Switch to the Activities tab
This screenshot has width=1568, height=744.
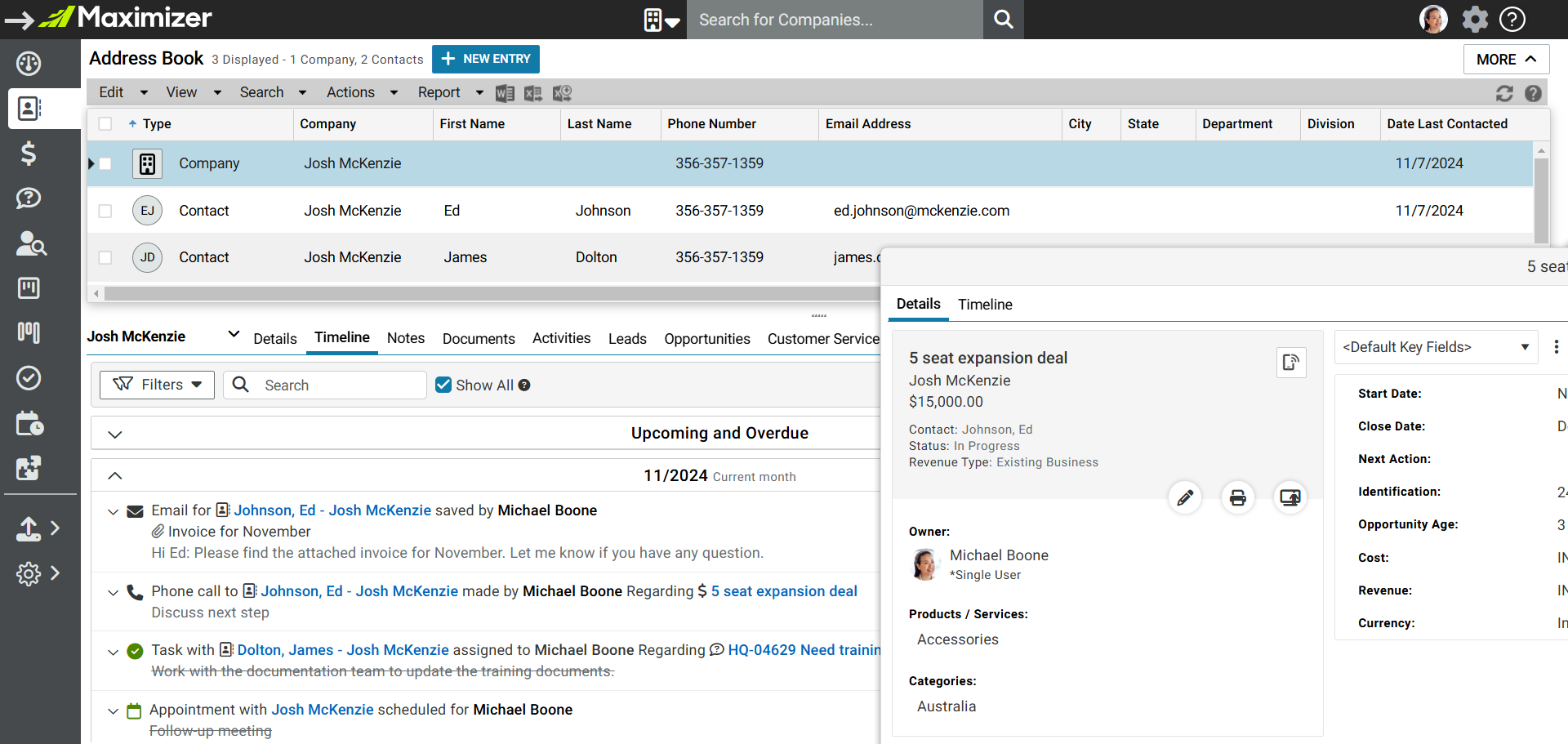point(561,338)
